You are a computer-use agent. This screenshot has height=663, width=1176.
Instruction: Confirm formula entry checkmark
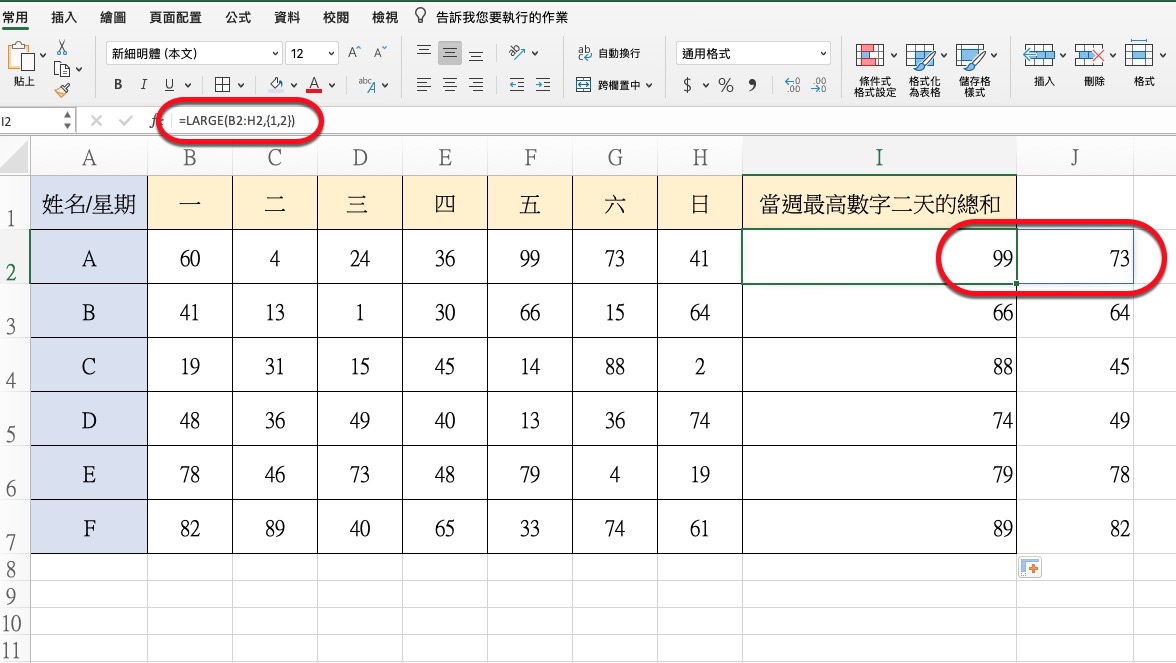click(x=125, y=120)
